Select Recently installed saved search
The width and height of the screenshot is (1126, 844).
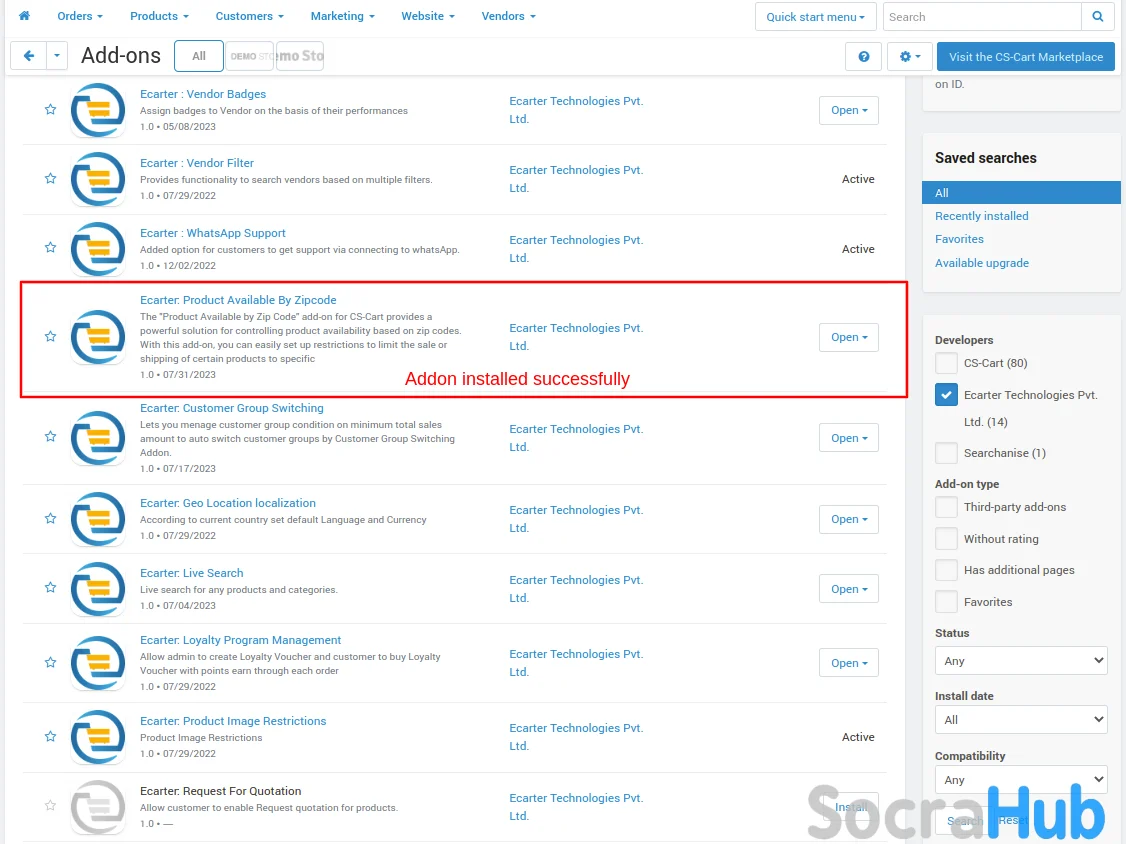pos(981,216)
